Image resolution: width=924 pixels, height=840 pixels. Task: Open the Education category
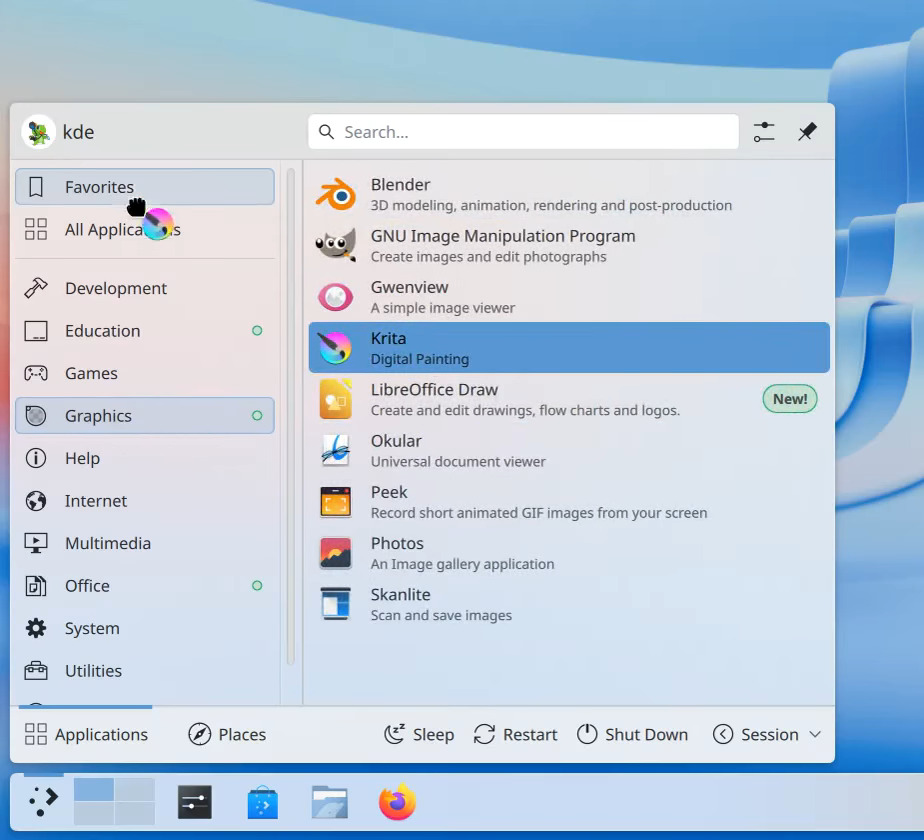pos(145,331)
